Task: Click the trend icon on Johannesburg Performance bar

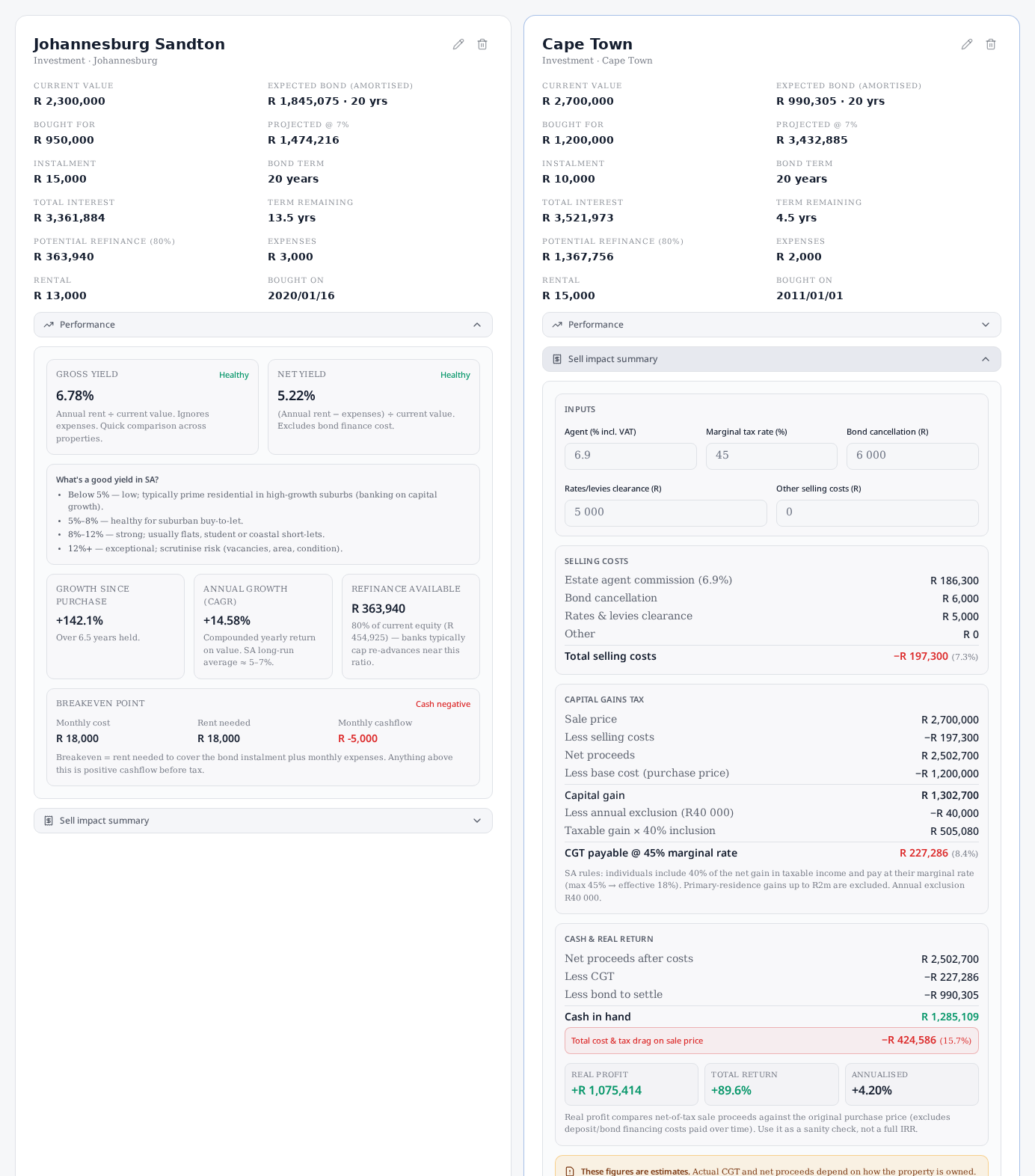Action: click(x=49, y=325)
